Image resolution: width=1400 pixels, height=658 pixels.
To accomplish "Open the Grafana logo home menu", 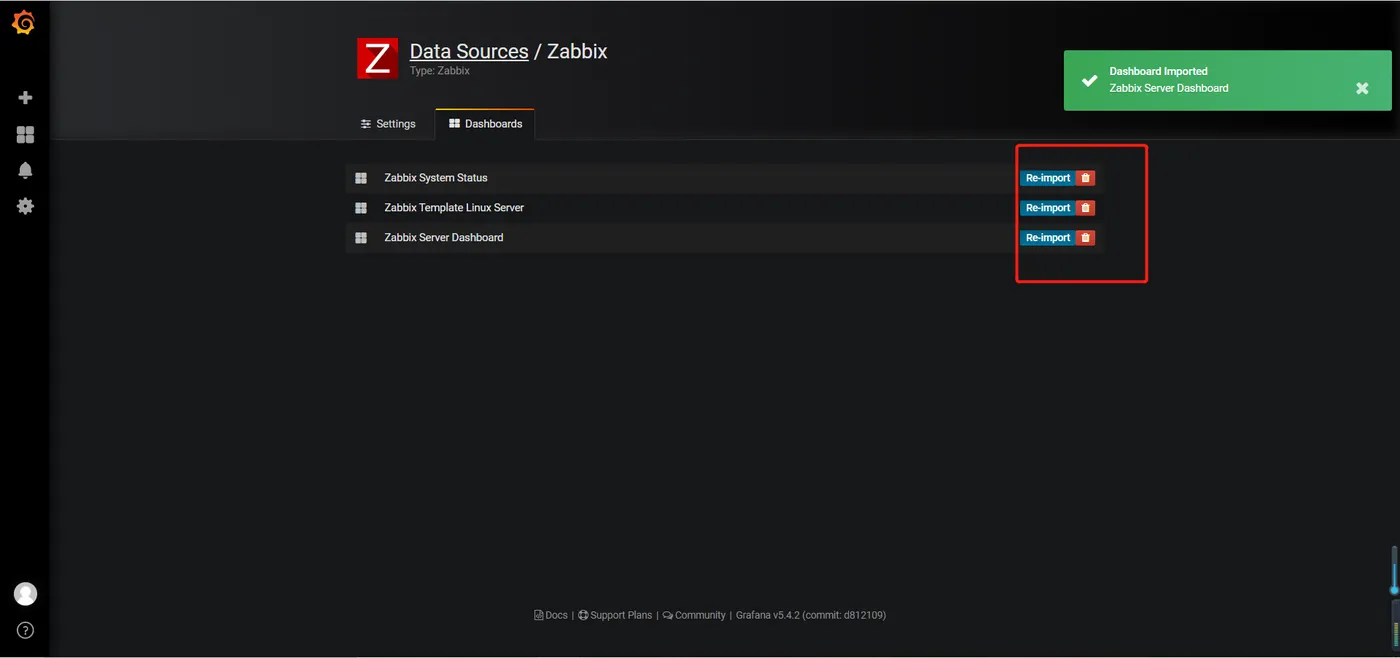I will [24, 23].
